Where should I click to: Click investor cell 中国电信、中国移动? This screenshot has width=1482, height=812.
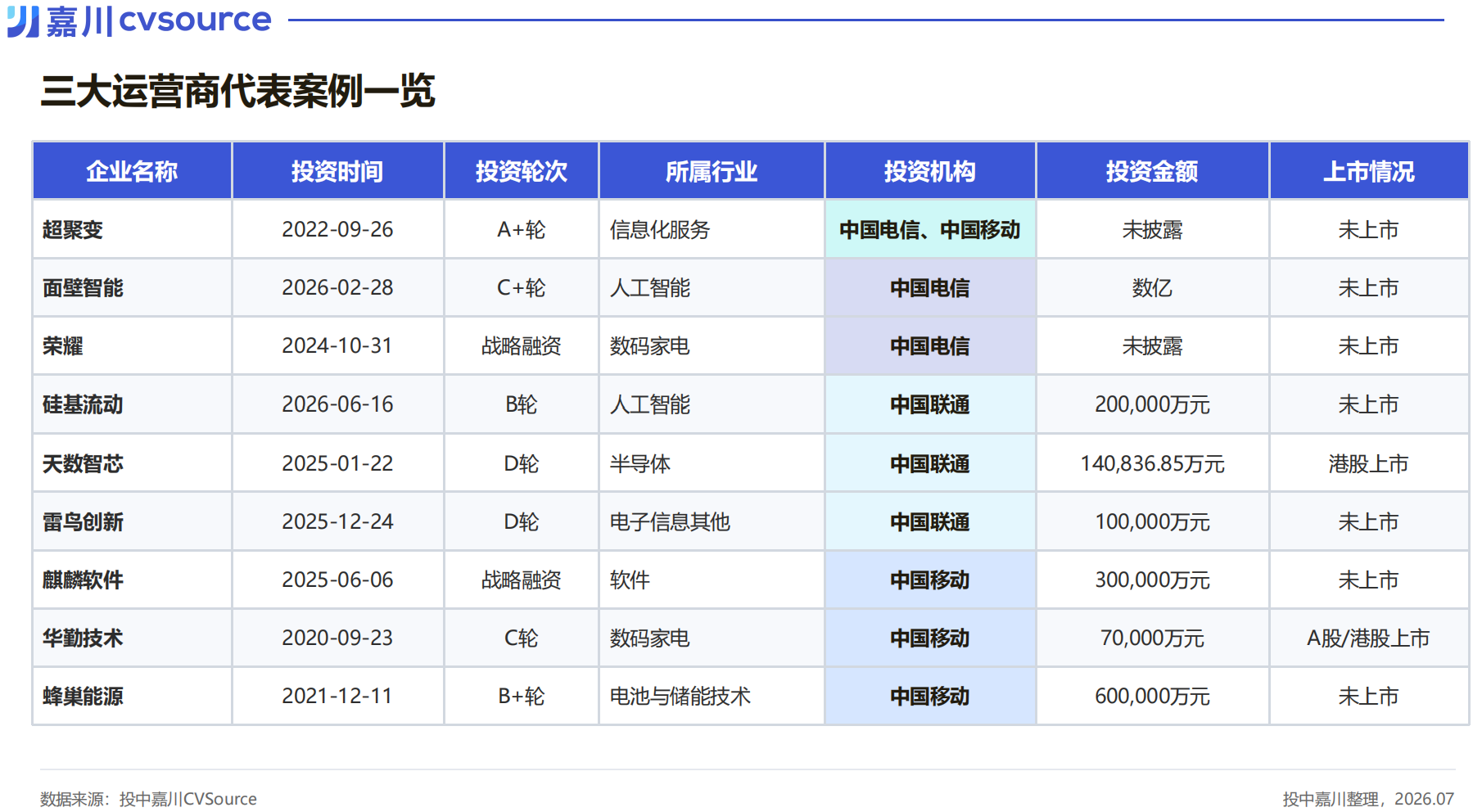[x=930, y=230]
